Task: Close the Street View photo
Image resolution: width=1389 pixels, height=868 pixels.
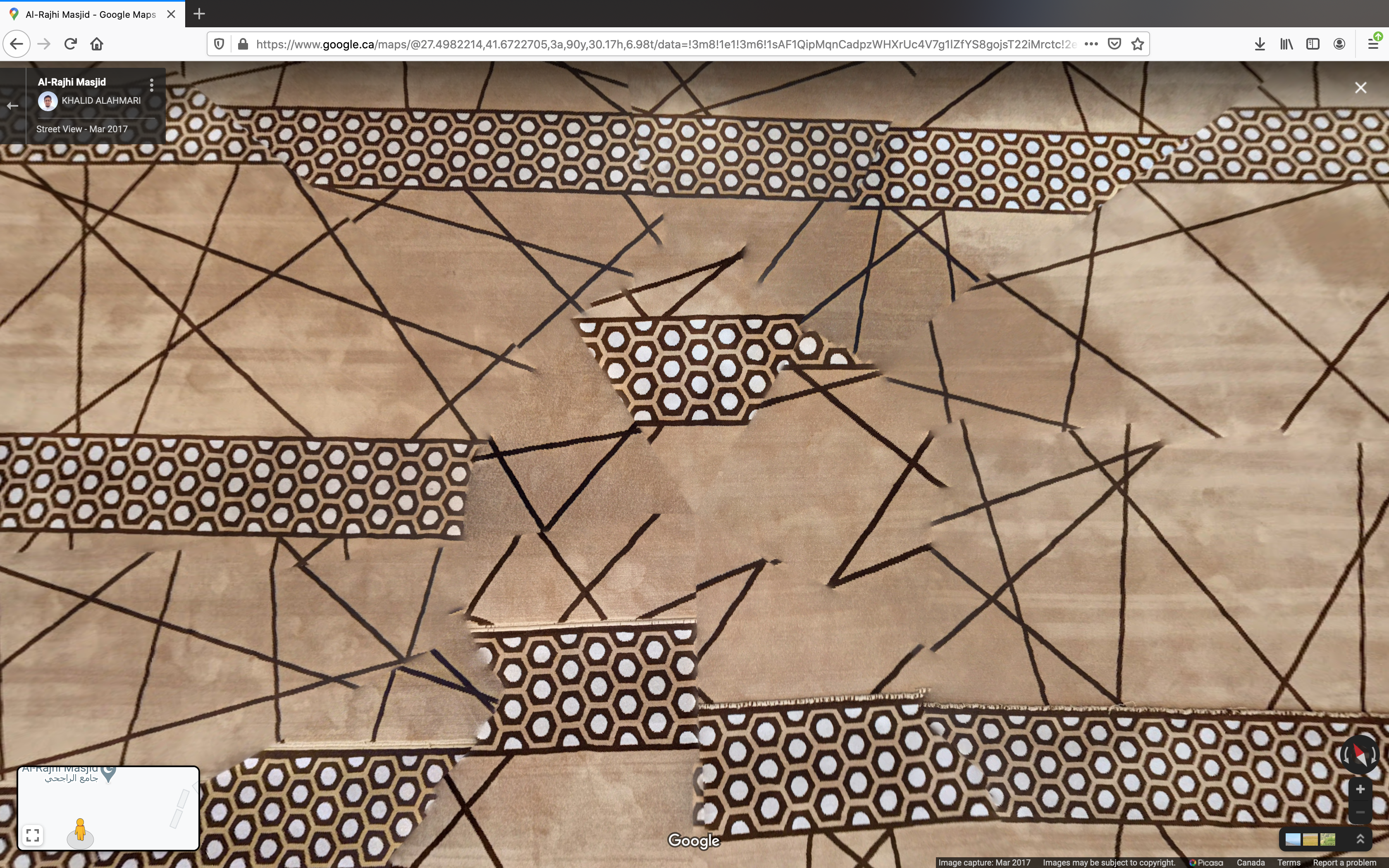Action: point(1360,88)
